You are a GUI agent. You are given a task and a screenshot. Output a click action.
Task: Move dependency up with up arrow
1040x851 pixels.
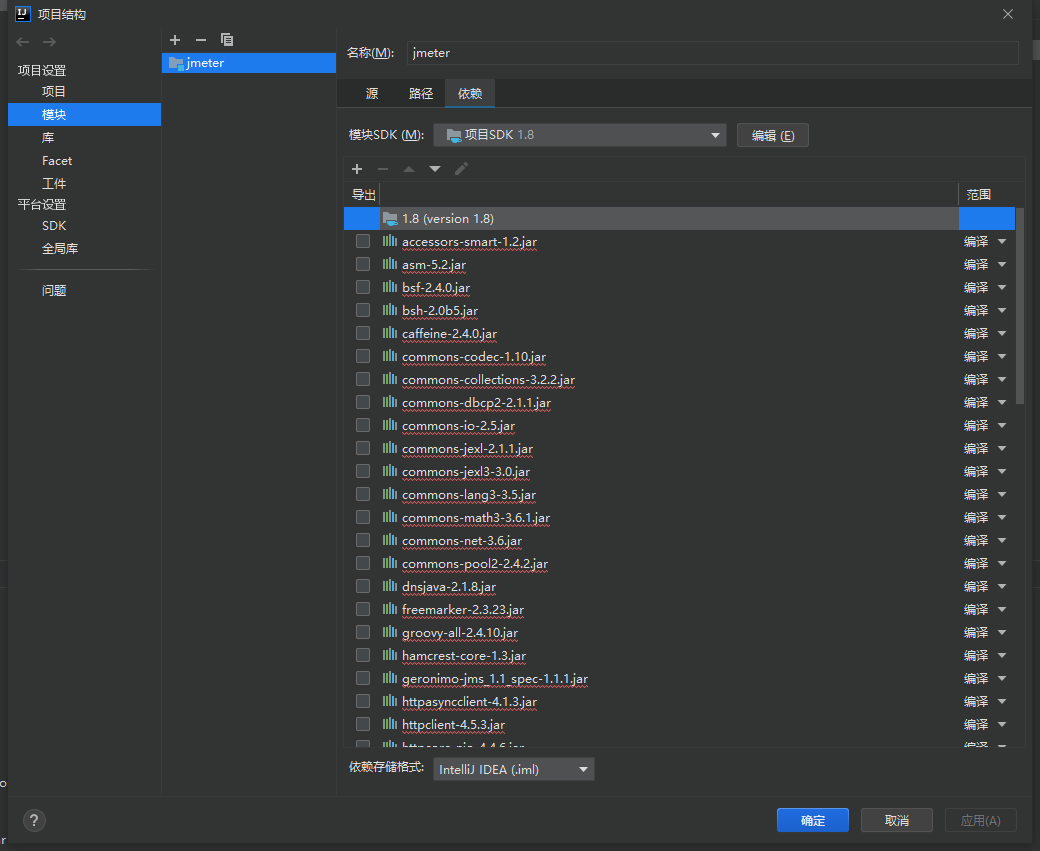click(409, 169)
